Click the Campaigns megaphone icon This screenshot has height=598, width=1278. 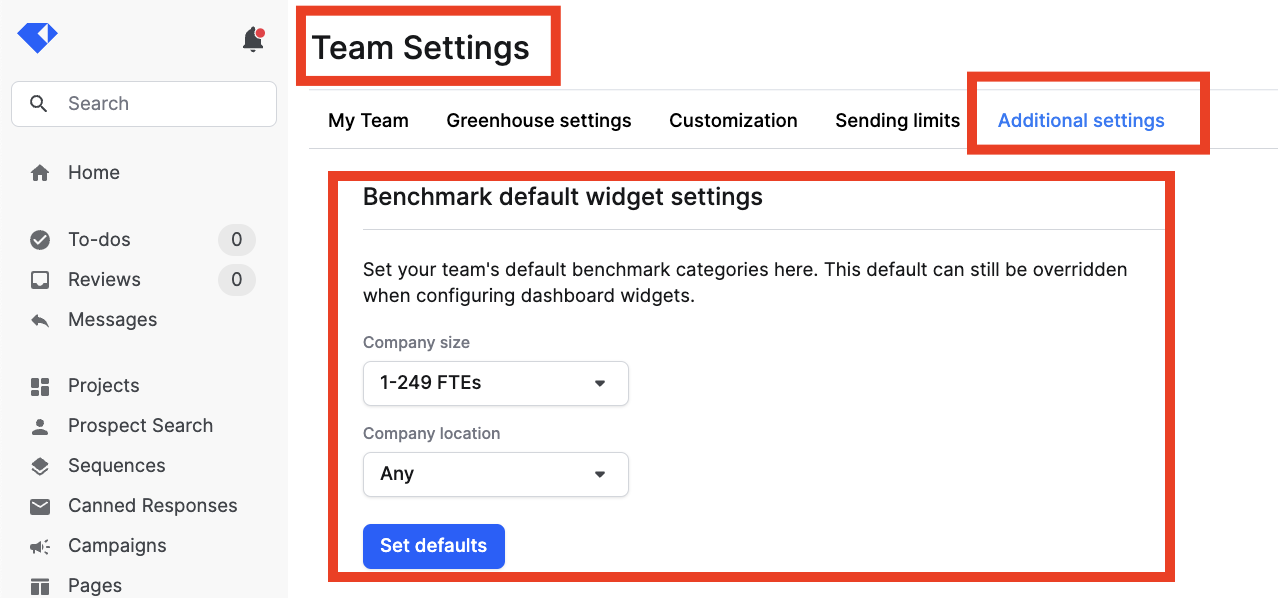(x=40, y=546)
